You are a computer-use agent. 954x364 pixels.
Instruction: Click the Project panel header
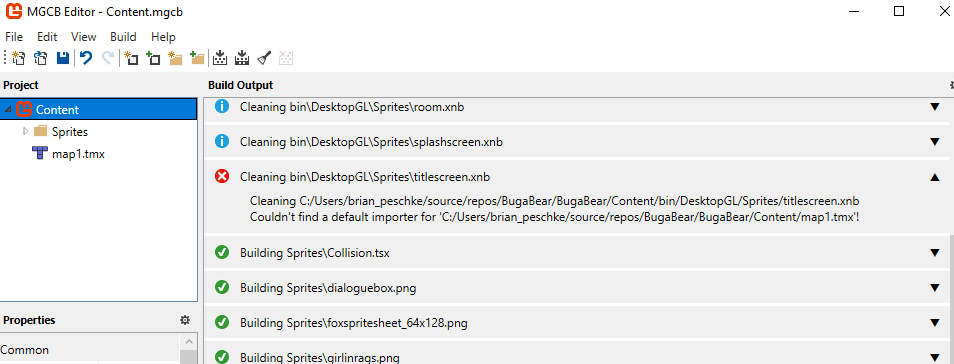[x=21, y=85]
